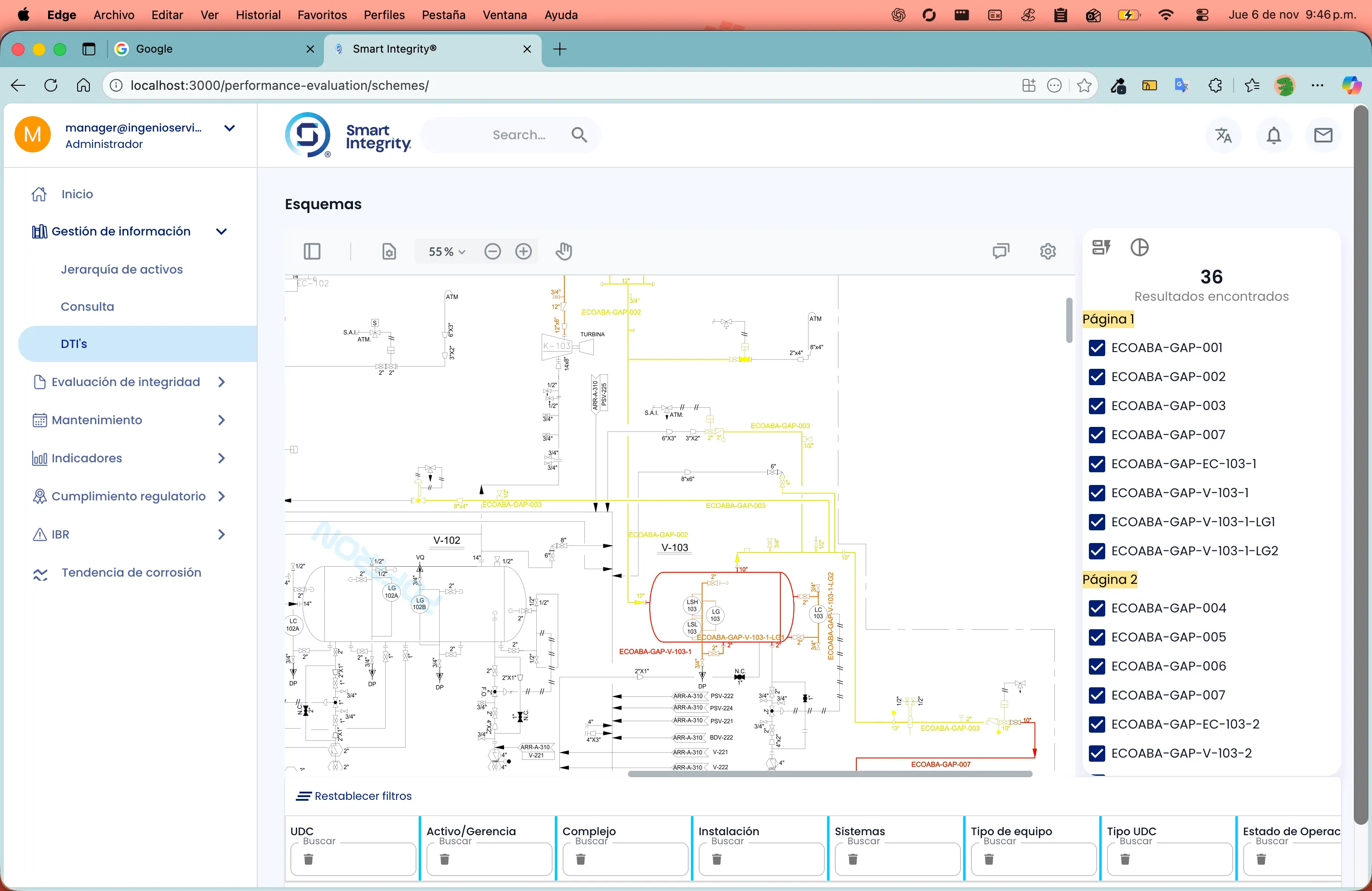1372x891 pixels.
Task: Select the pan hand tool
Action: coord(564,251)
